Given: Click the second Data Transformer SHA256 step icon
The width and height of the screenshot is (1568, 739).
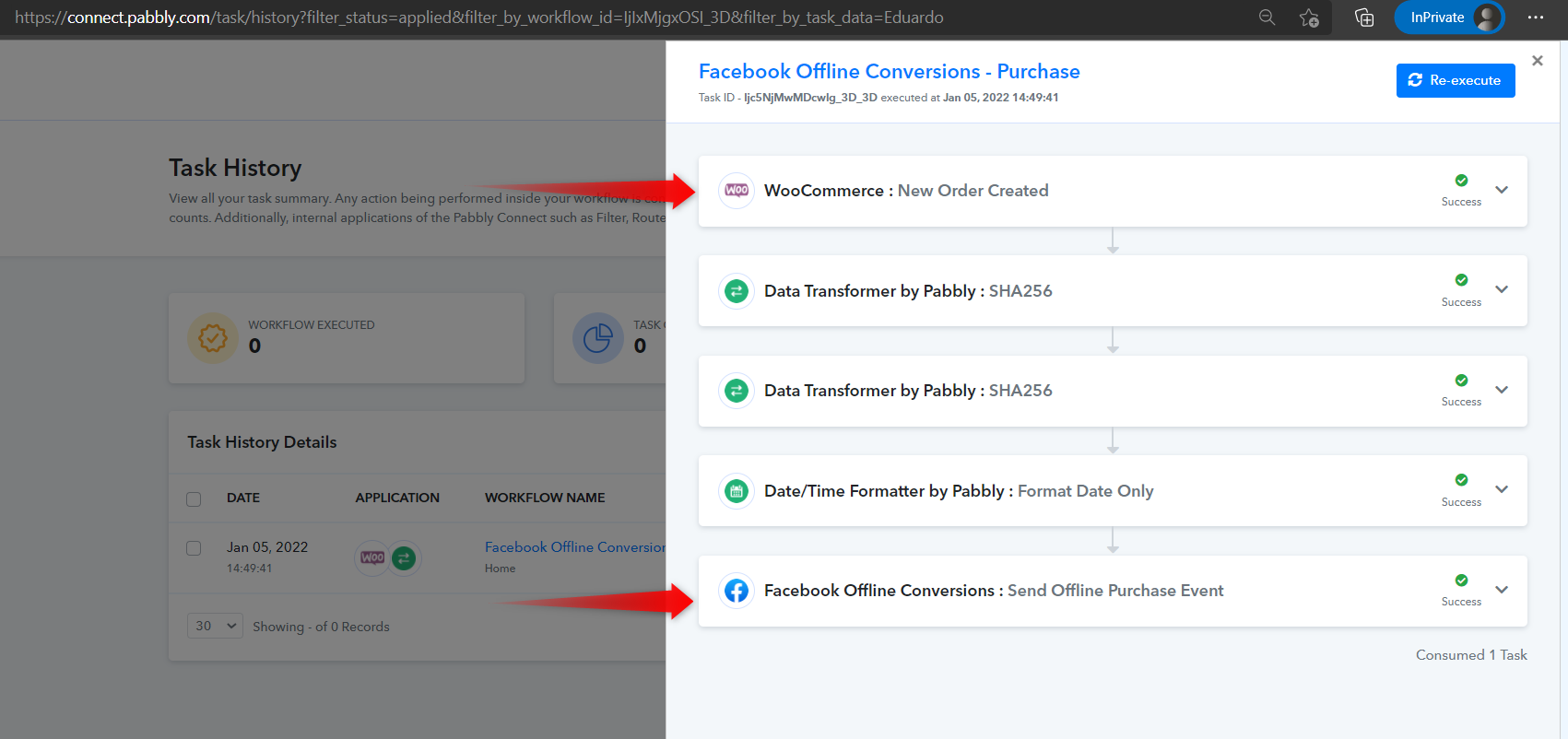Looking at the screenshot, I should pos(737,391).
